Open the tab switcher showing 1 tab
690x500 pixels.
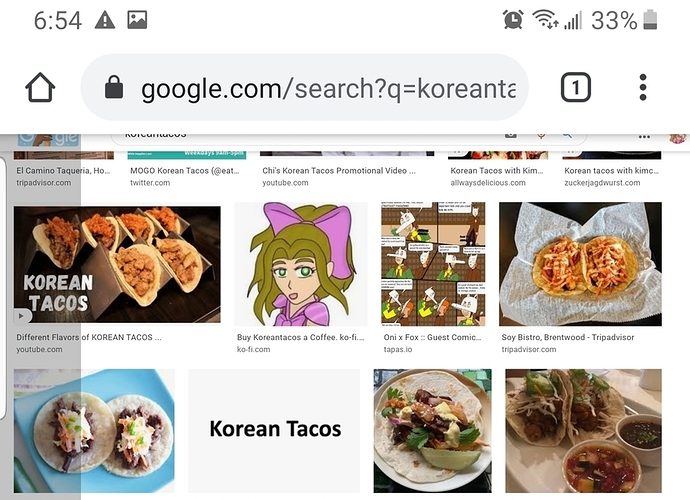tap(574, 88)
